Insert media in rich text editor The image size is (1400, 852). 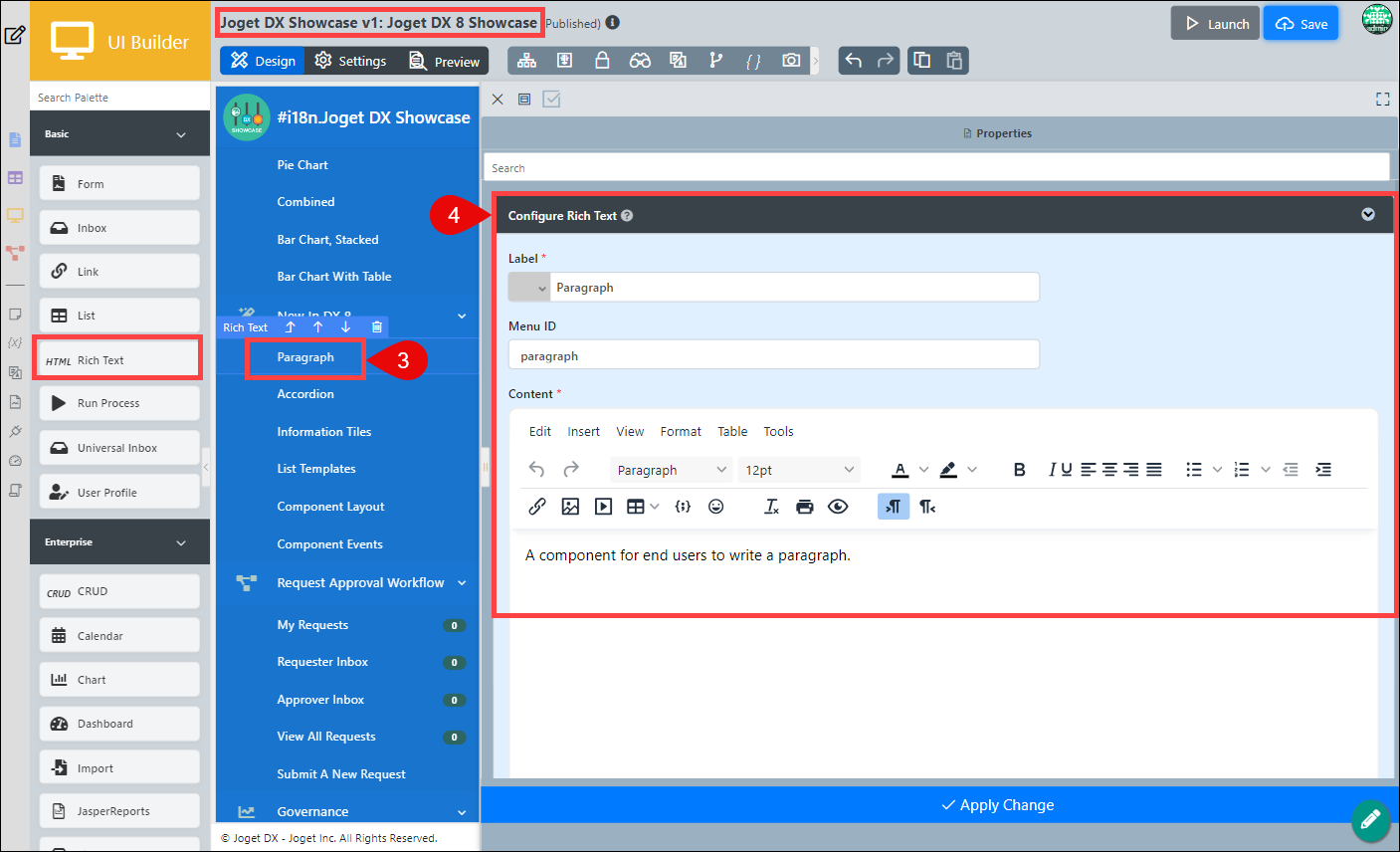tap(604, 507)
